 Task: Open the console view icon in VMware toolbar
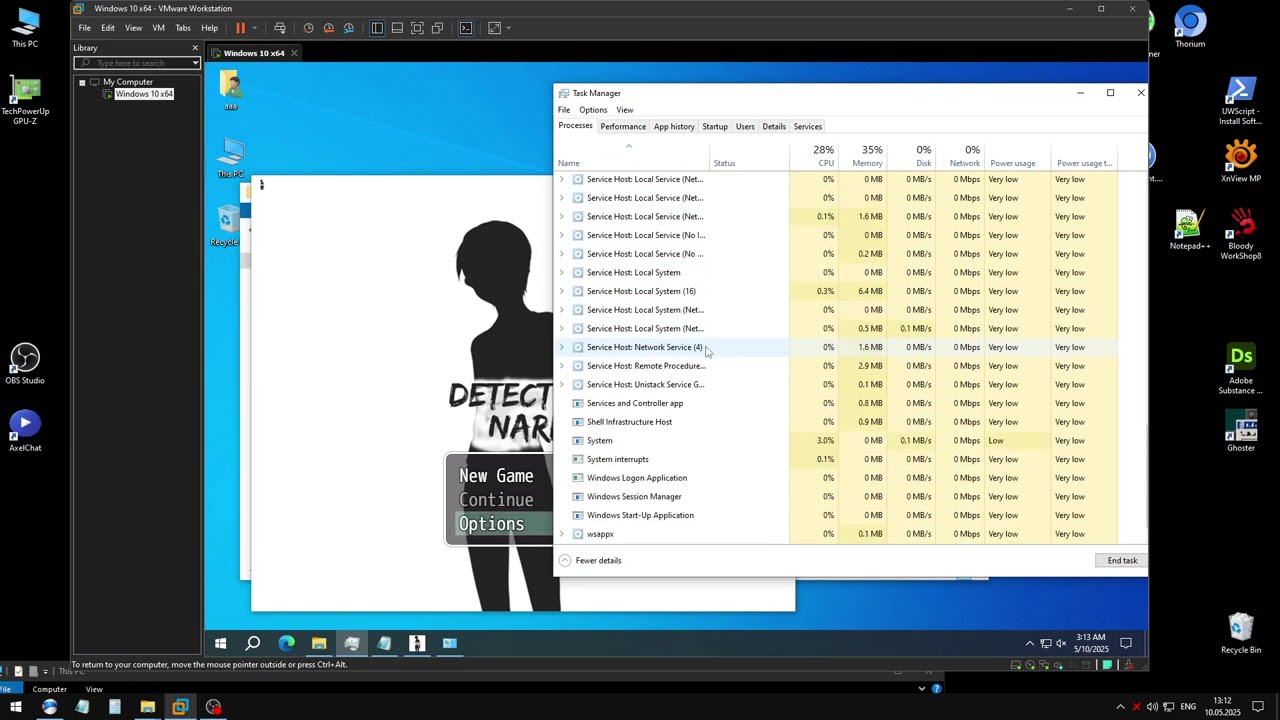click(x=466, y=28)
